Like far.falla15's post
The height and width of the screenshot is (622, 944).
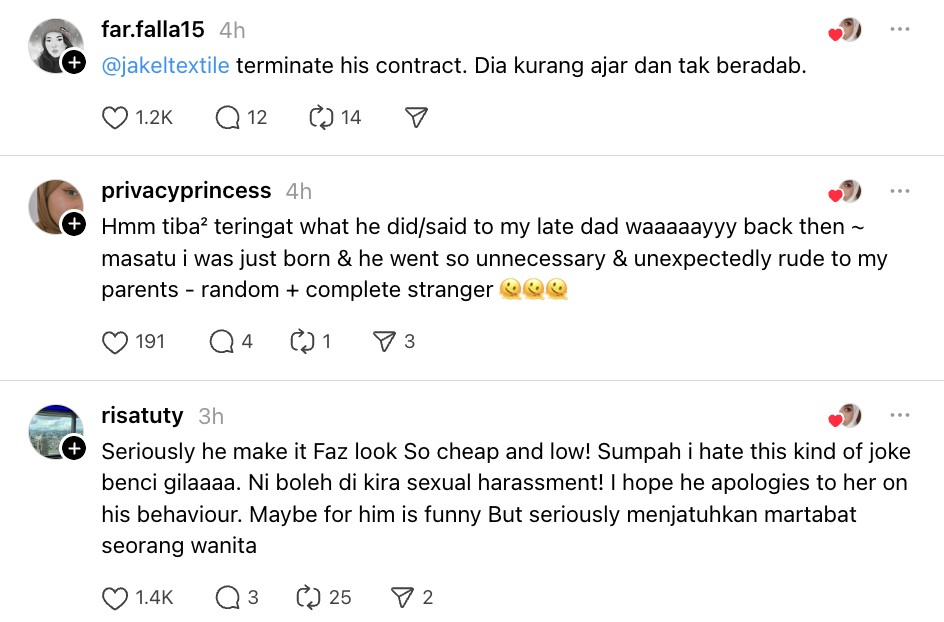click(116, 117)
